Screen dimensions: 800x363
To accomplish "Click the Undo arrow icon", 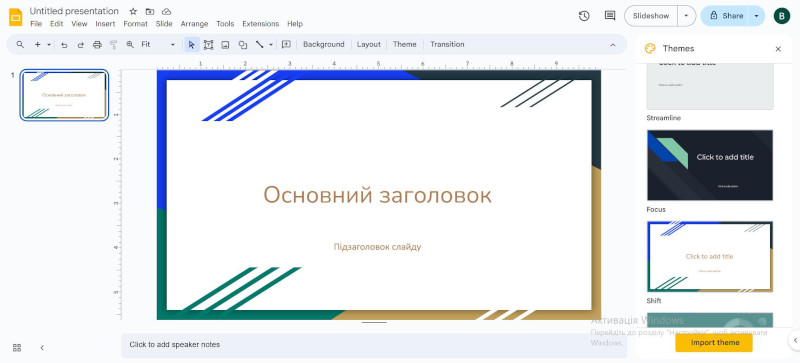I will click(x=64, y=45).
